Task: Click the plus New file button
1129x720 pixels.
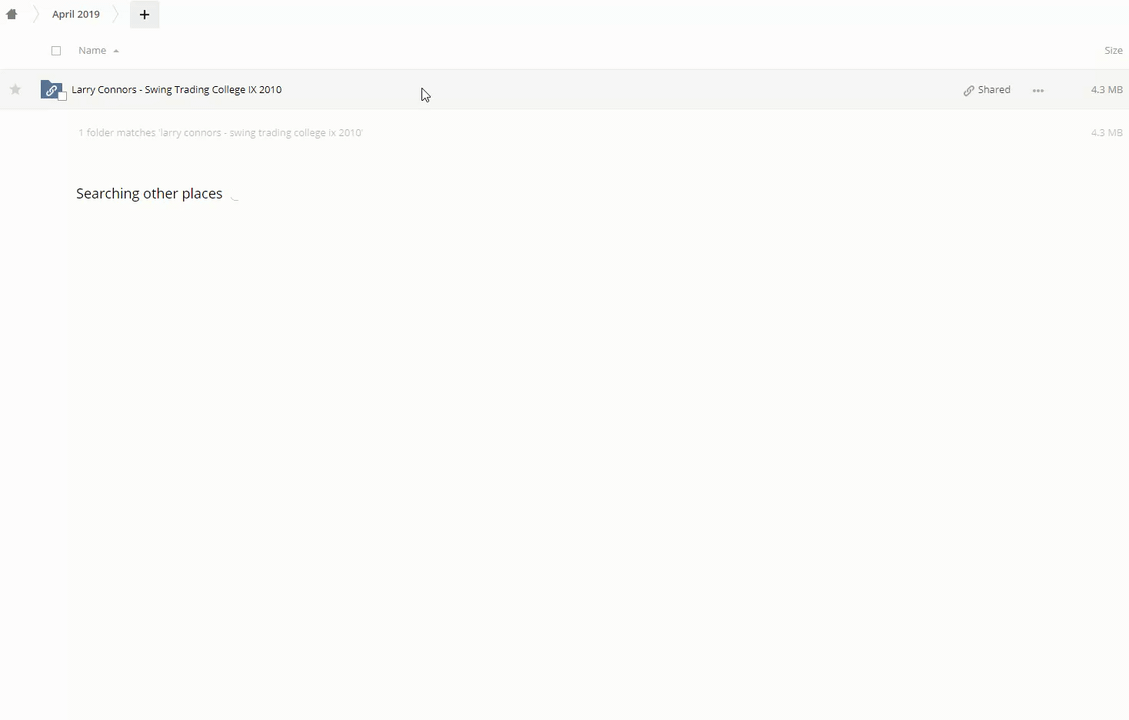Action: coord(144,14)
